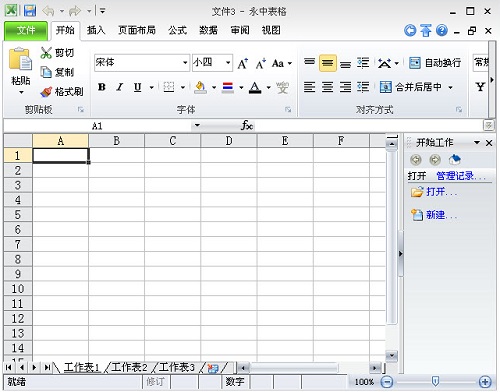500x392 pixels.
Task: Select the row 5 header
Action: tap(18, 215)
